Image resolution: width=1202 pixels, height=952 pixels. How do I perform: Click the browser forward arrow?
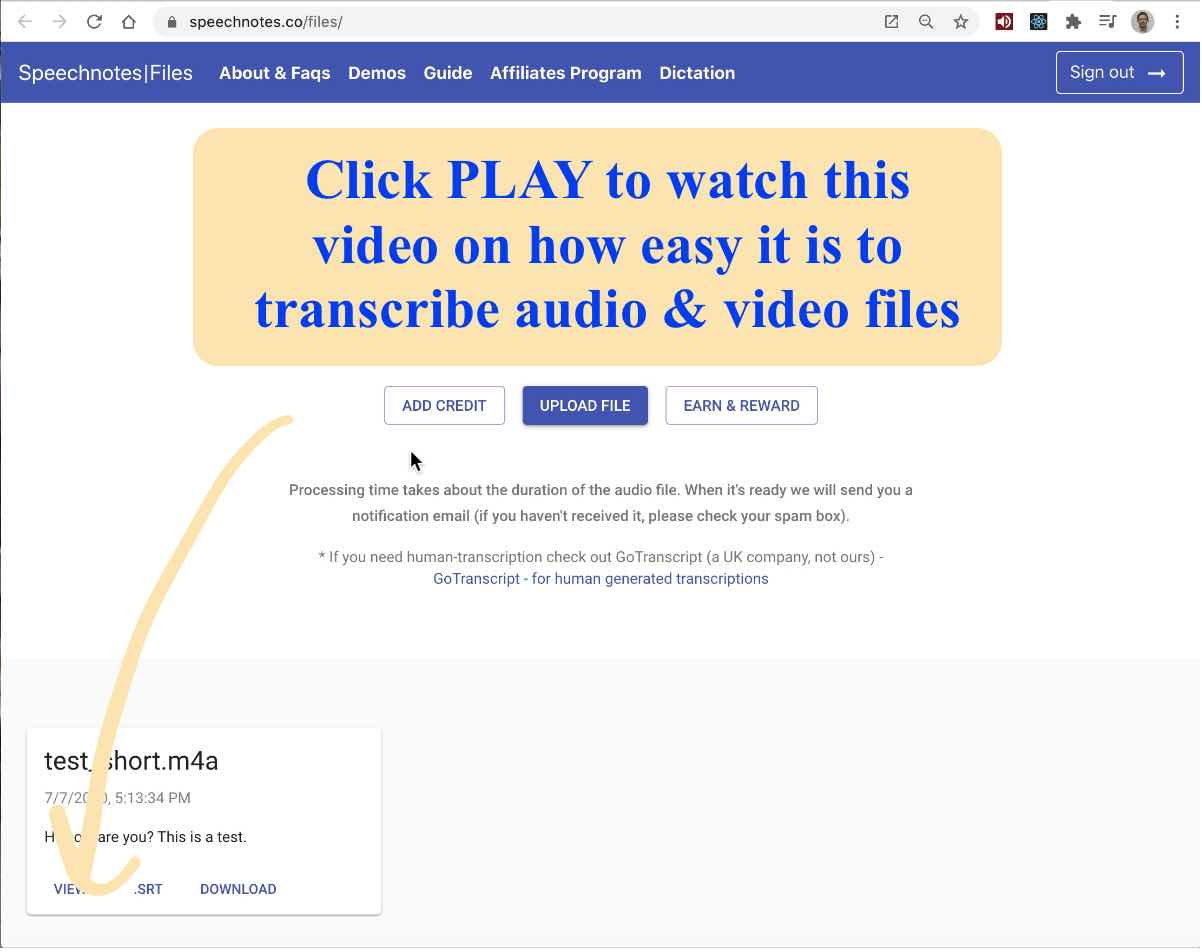pos(60,21)
